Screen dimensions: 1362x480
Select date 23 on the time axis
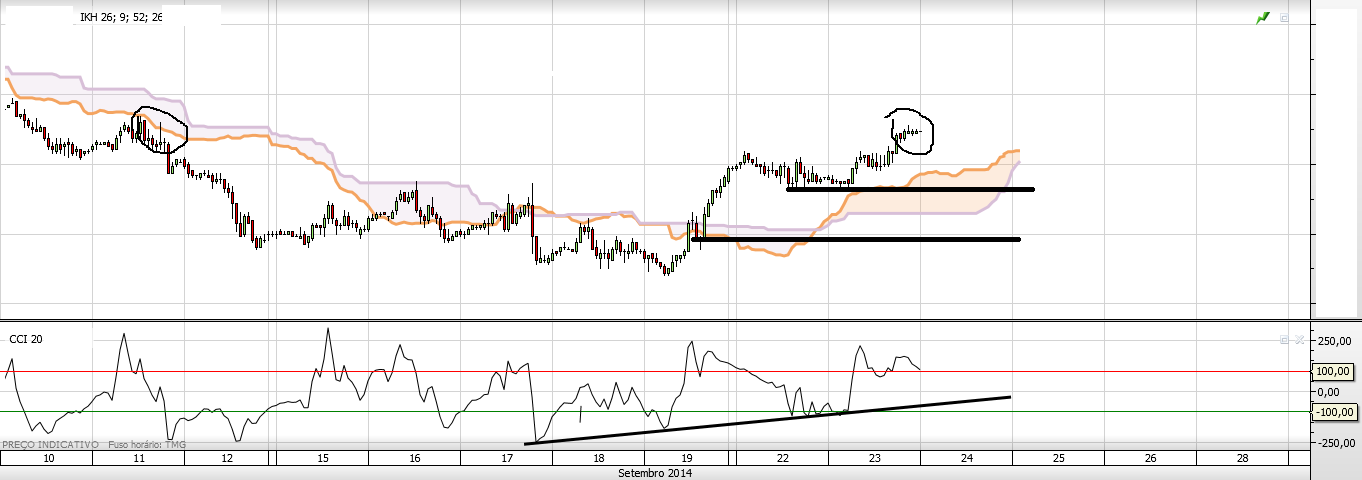874,458
